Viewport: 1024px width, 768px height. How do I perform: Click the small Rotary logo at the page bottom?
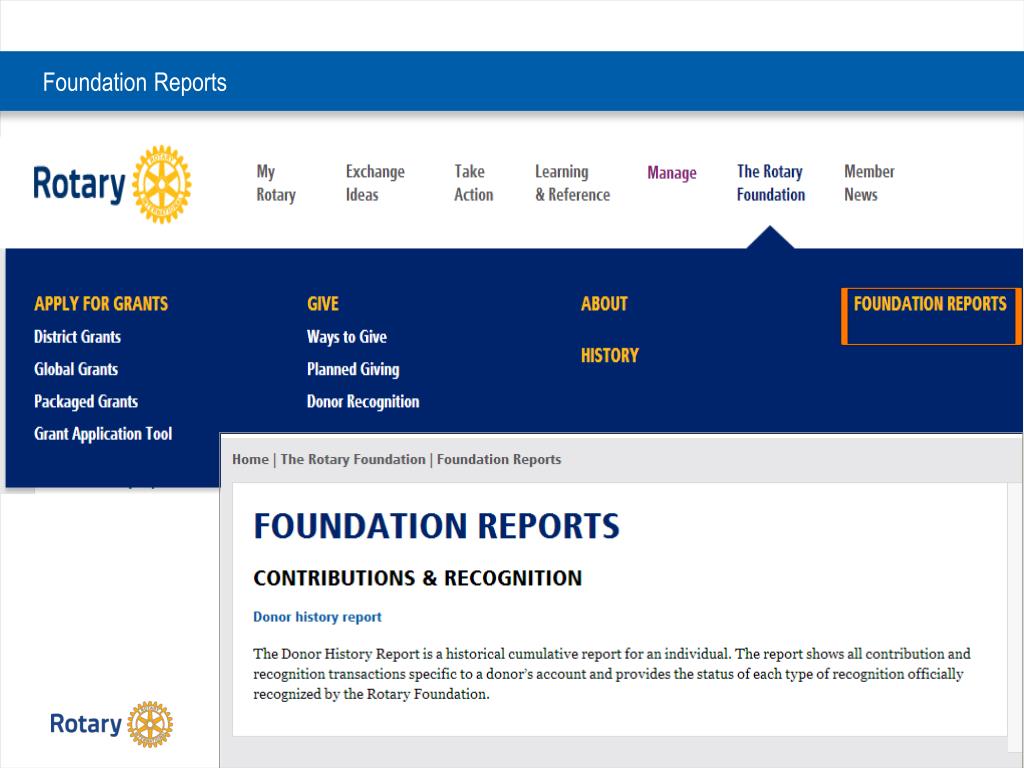(112, 724)
